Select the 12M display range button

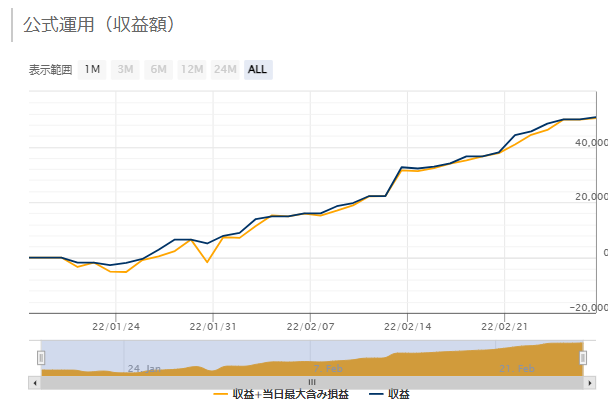pos(192,70)
